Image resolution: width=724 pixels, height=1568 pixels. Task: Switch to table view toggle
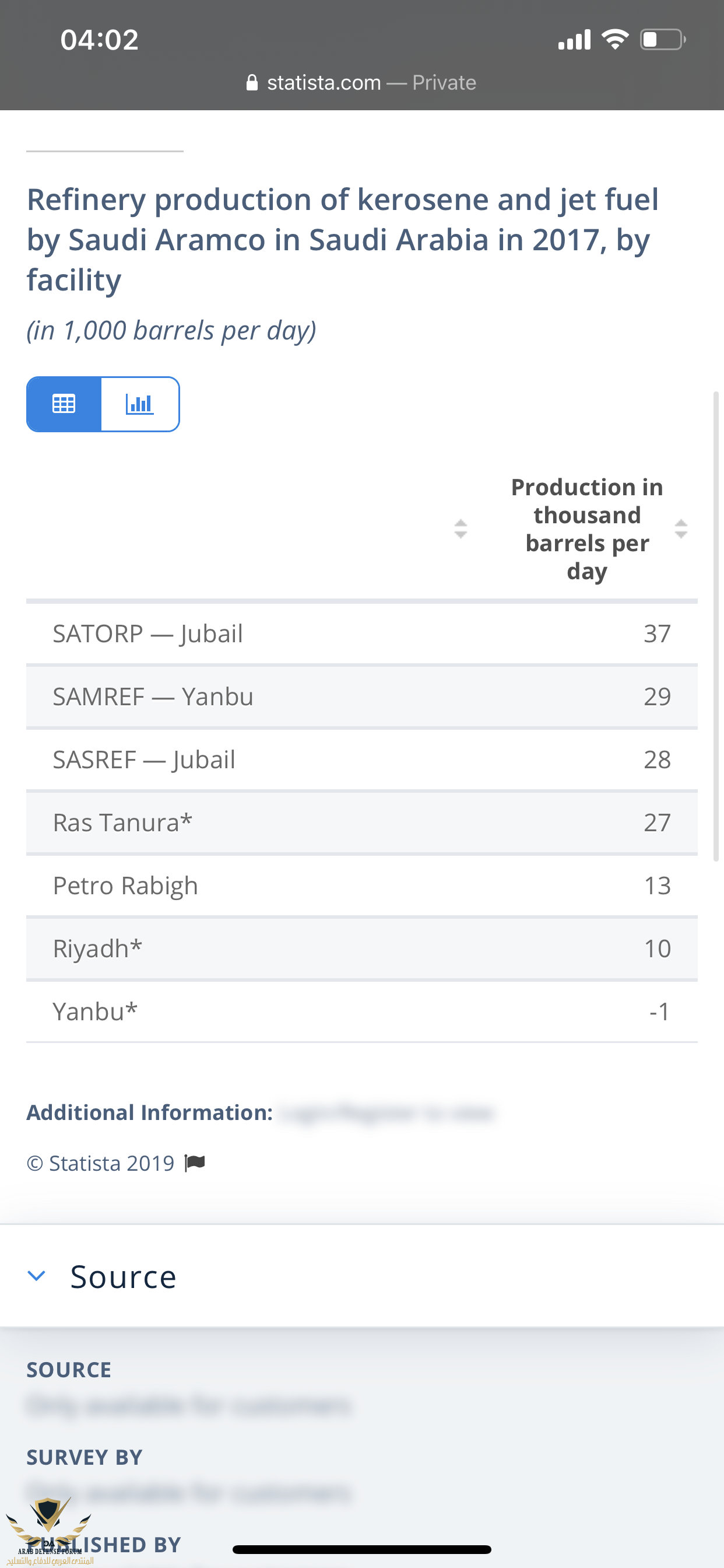click(x=64, y=404)
